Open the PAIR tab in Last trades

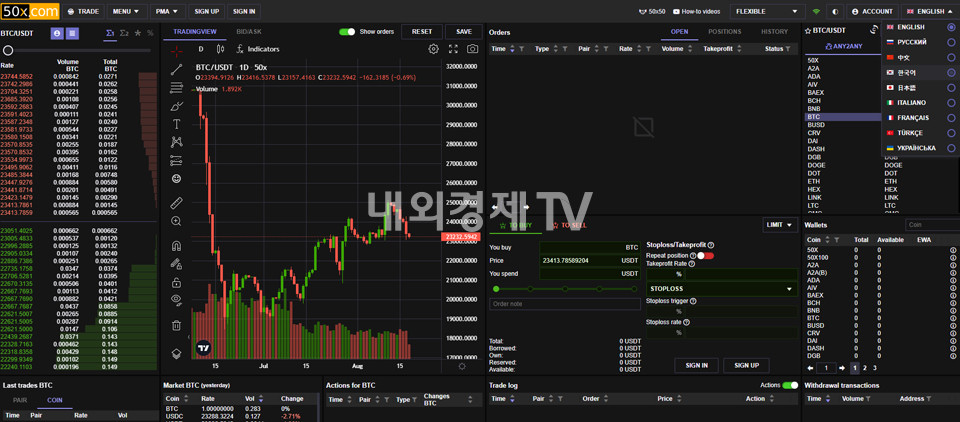point(20,400)
